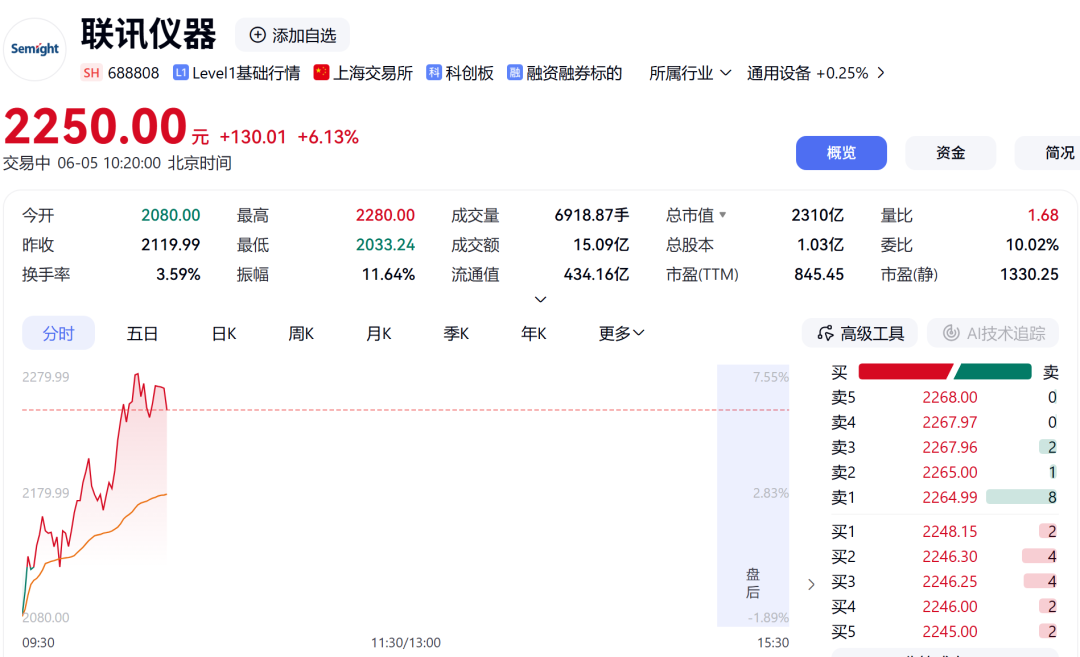Click the plus icon in 添加自选
1080x657 pixels.
258,35
